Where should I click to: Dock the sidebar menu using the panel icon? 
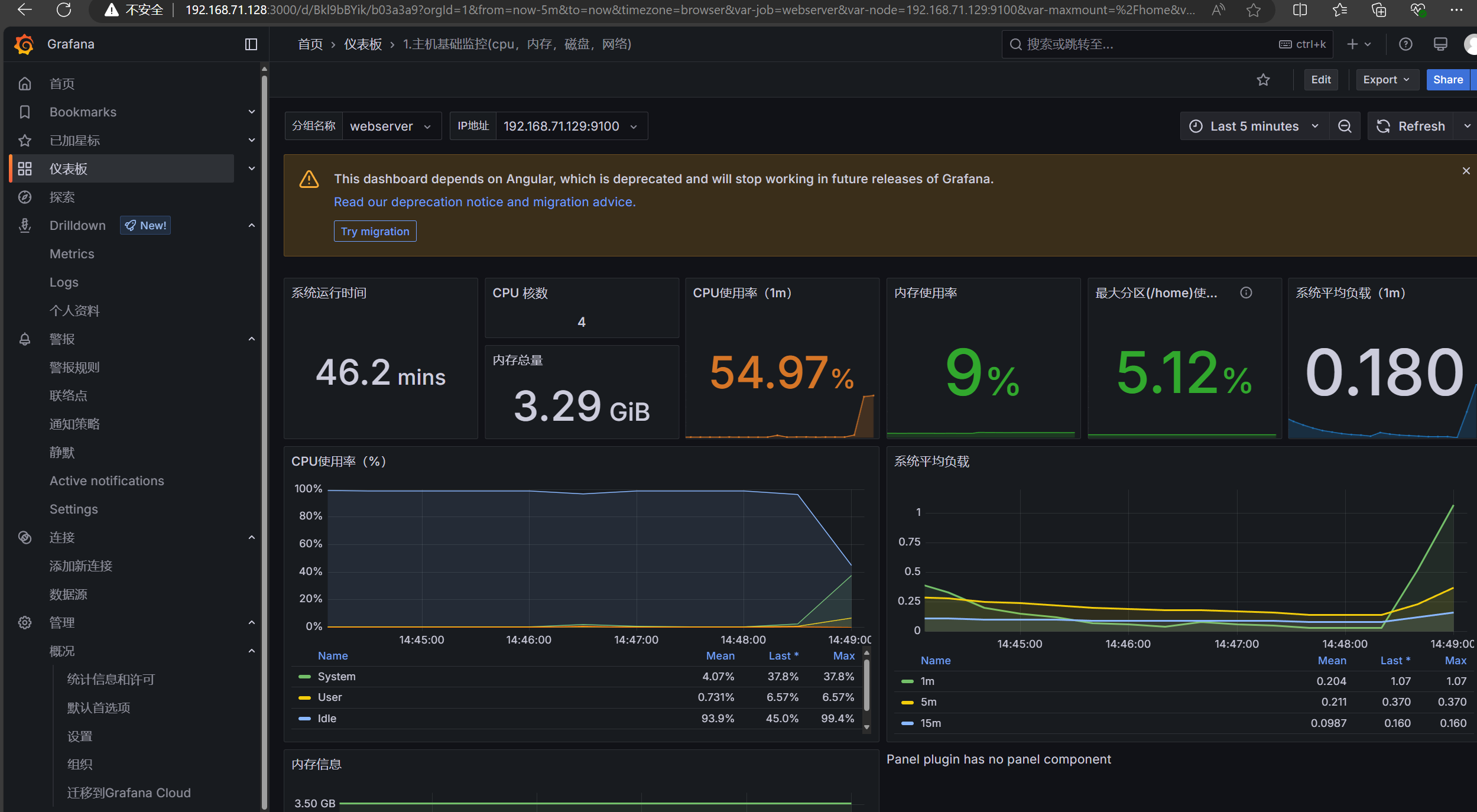click(251, 44)
